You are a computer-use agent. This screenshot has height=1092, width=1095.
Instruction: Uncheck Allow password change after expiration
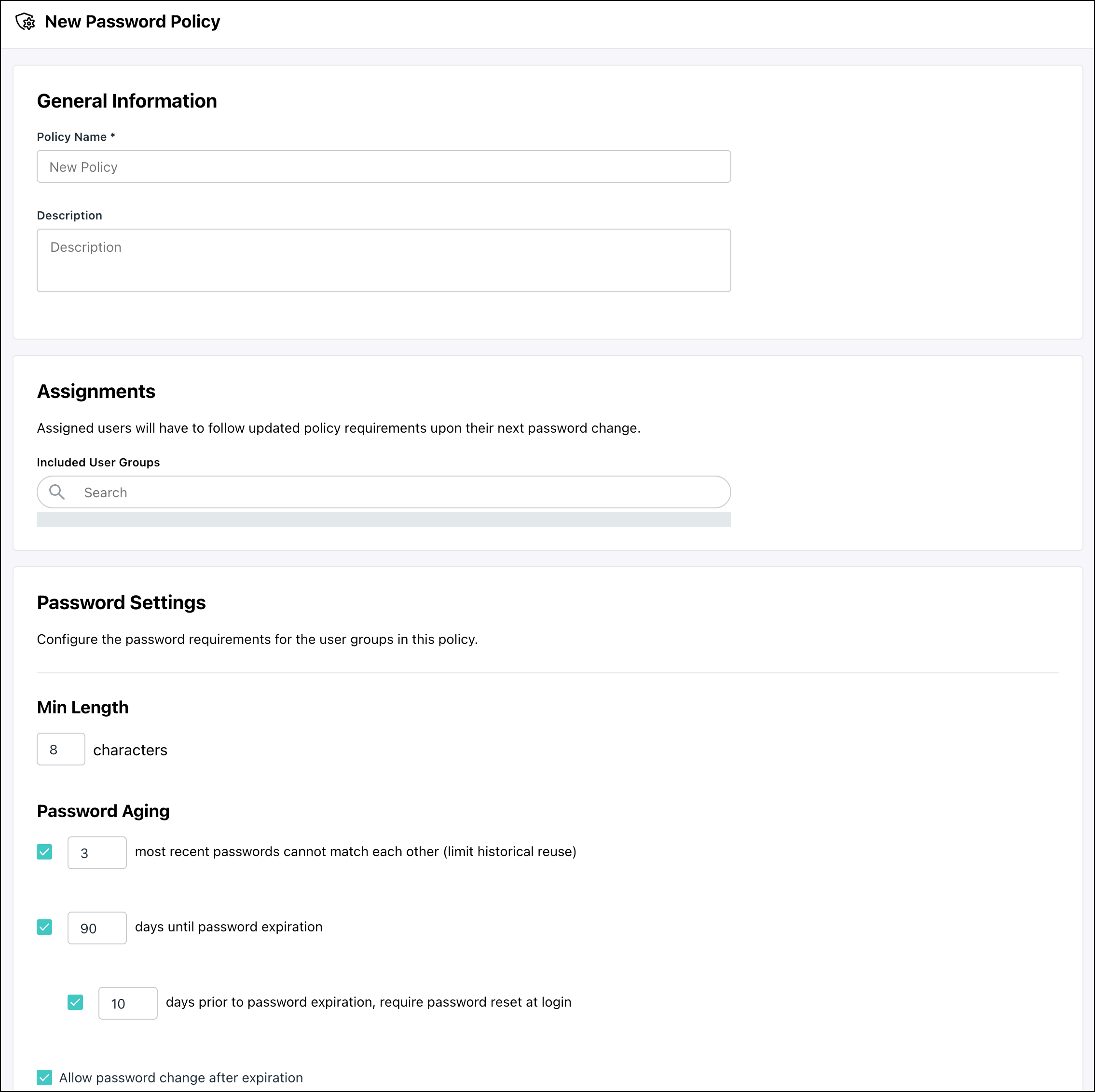tap(44, 1077)
